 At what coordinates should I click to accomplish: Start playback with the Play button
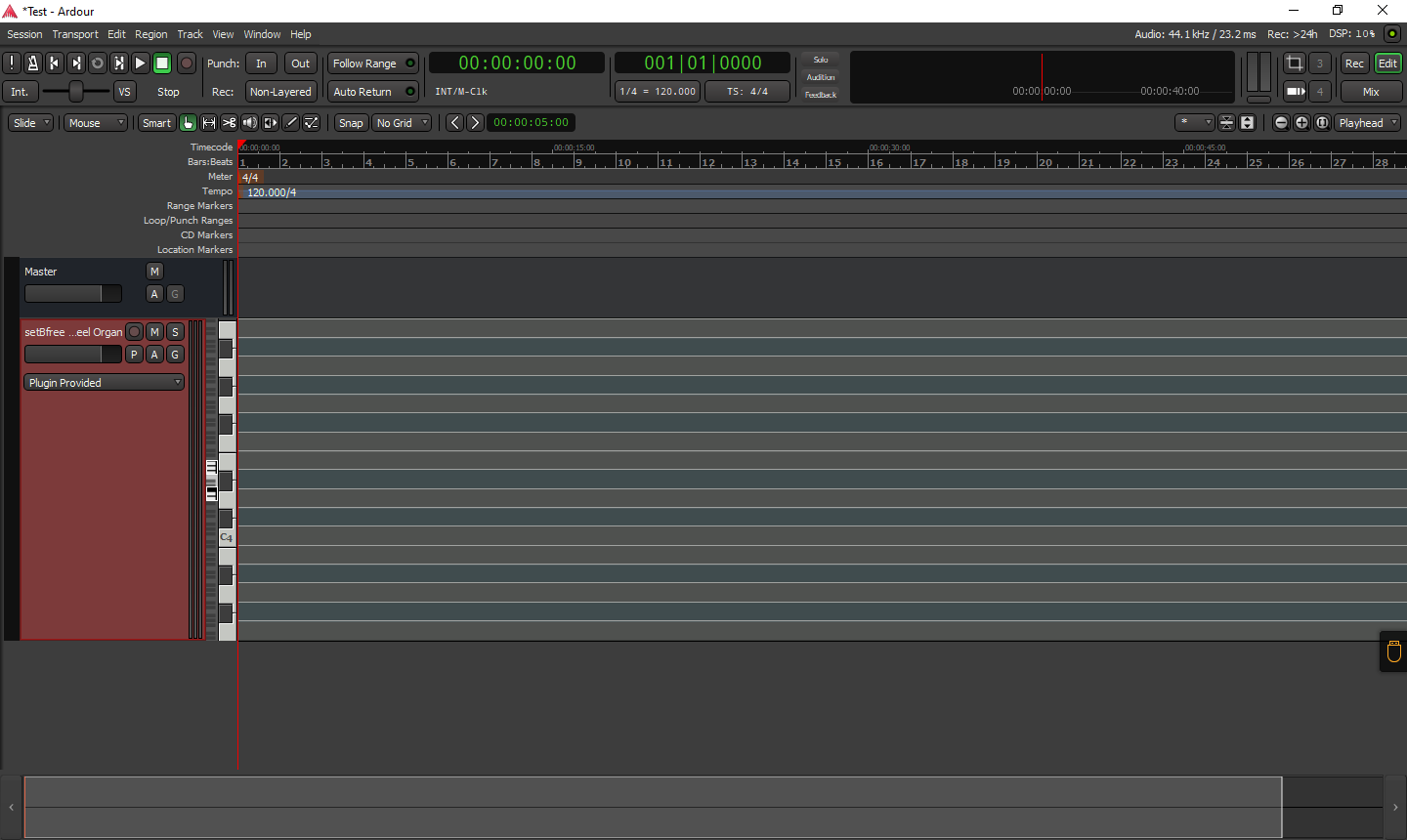141,63
